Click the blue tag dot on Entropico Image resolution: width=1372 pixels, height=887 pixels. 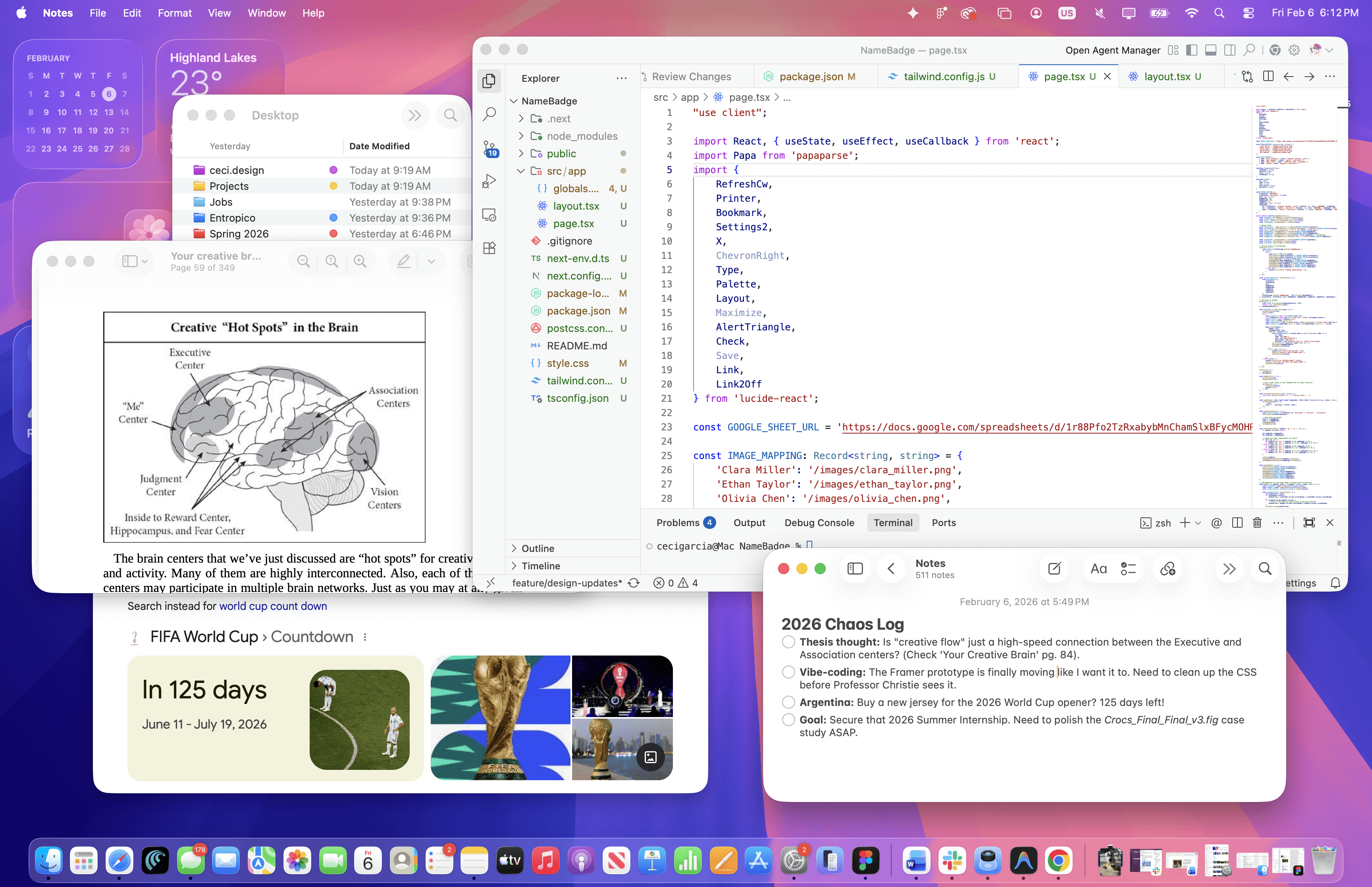pyautogui.click(x=333, y=218)
